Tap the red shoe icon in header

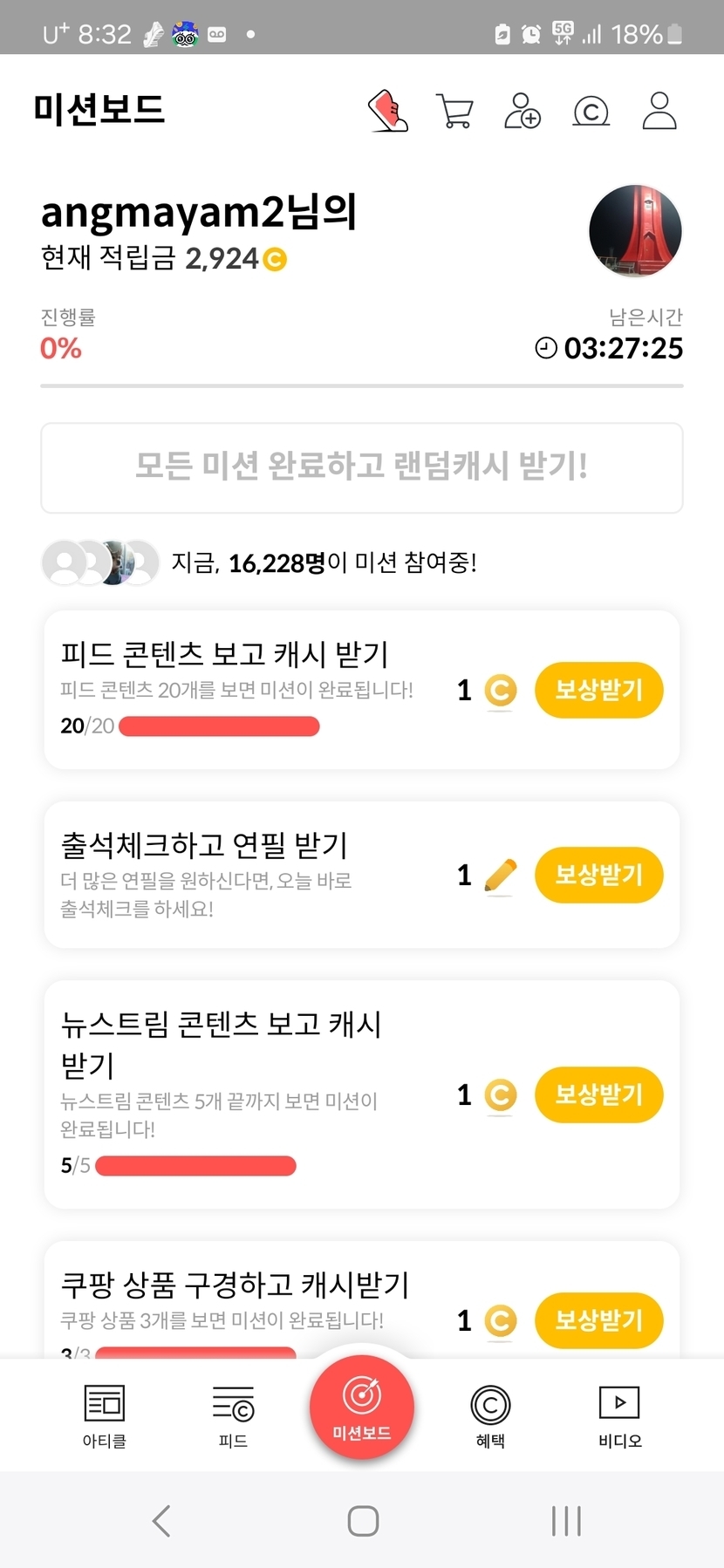pyautogui.click(x=389, y=111)
